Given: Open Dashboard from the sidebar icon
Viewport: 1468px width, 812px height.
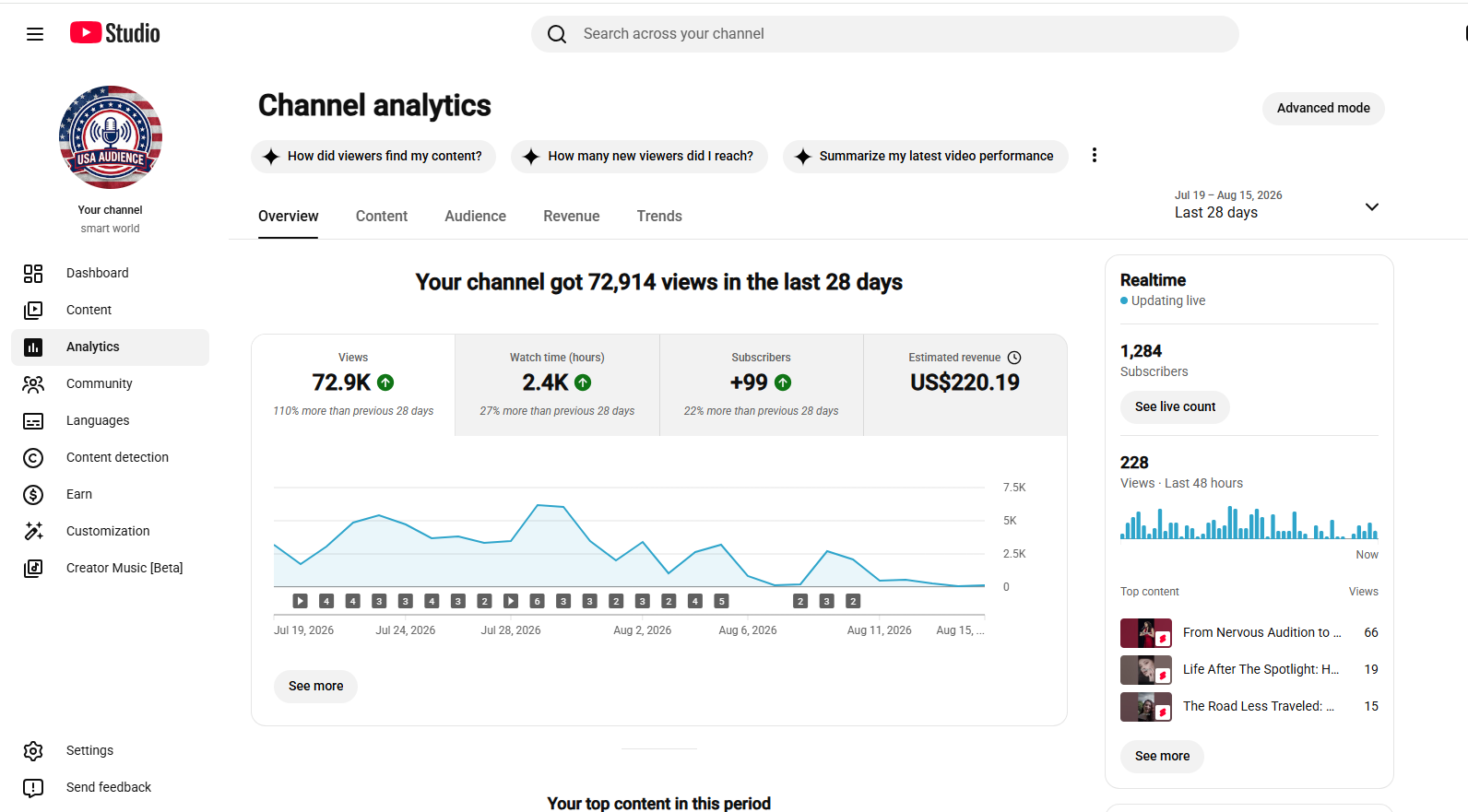Looking at the screenshot, I should point(33,273).
